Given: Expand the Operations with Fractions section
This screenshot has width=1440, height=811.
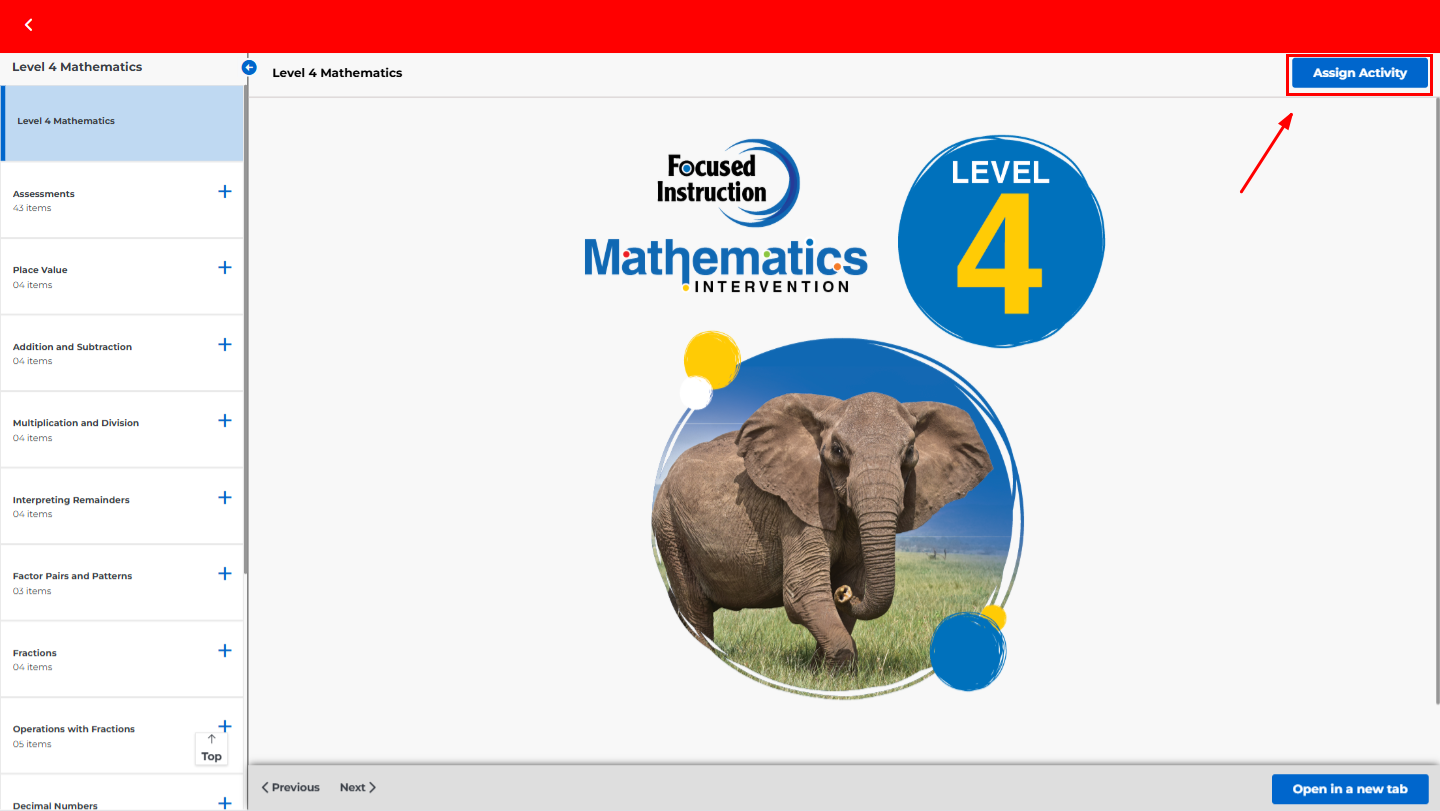Looking at the screenshot, I should tap(224, 725).
